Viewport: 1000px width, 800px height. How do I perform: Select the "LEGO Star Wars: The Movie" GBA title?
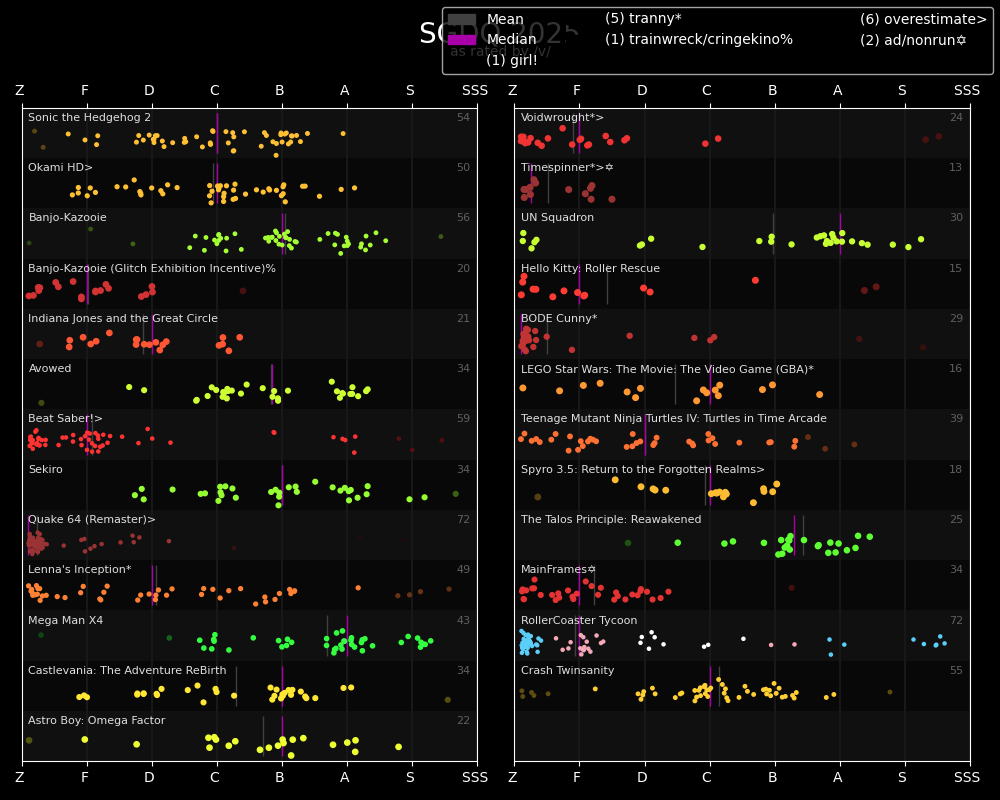(x=667, y=369)
